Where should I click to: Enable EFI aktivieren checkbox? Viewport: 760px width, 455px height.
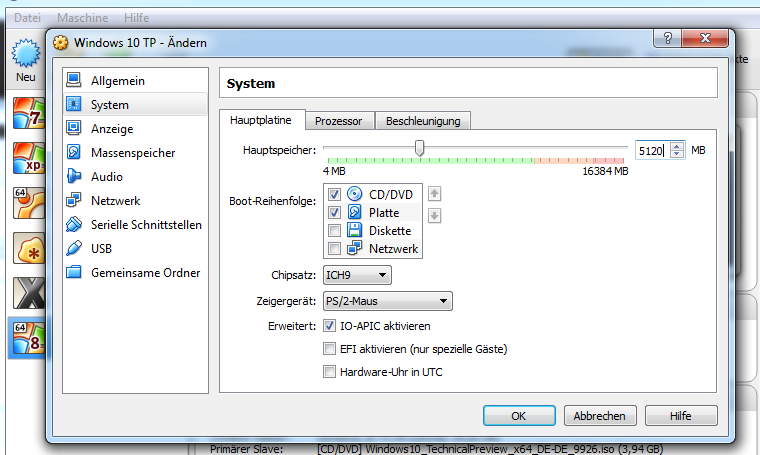[329, 348]
